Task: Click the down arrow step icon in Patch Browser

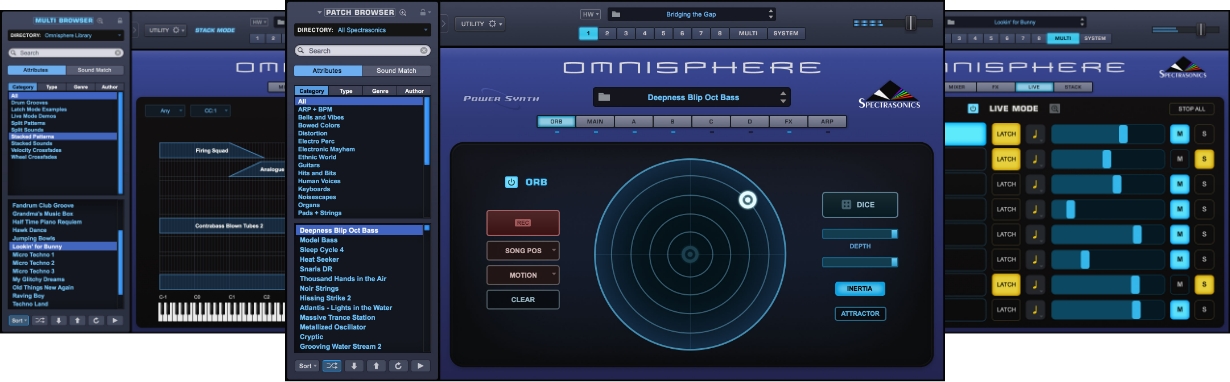Action: click(355, 366)
